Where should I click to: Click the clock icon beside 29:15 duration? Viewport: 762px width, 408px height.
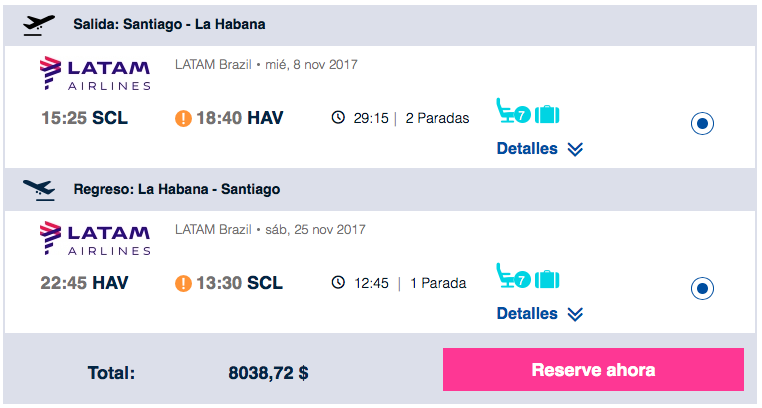point(338,117)
